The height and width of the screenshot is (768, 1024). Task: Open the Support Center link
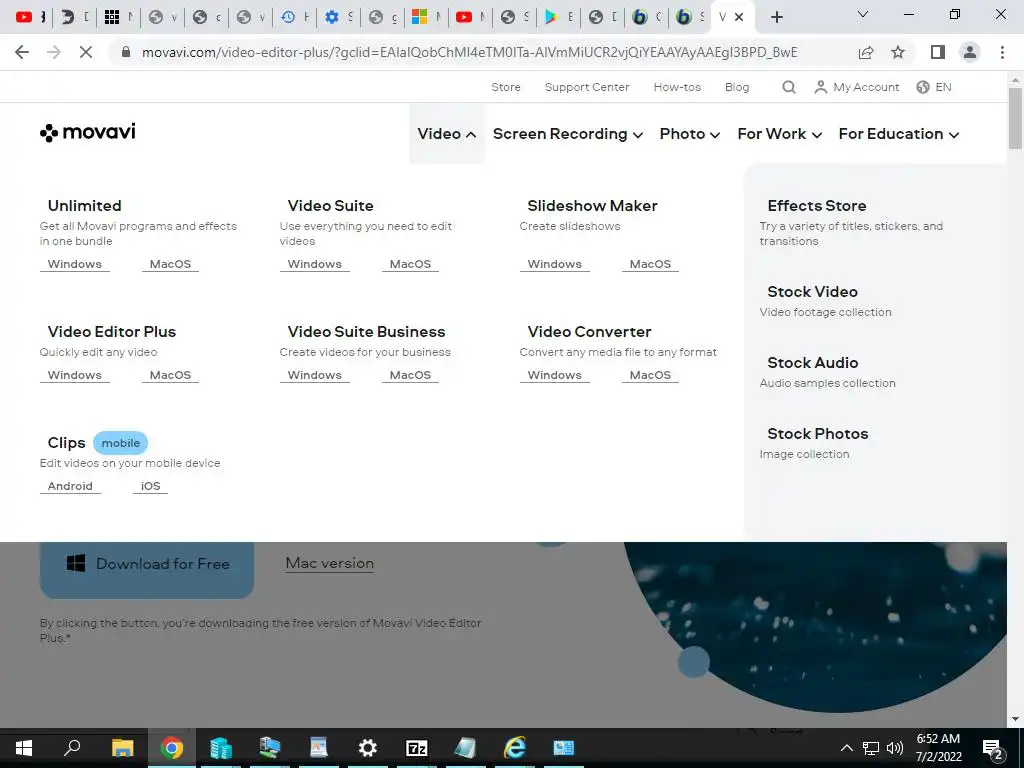[x=586, y=87]
